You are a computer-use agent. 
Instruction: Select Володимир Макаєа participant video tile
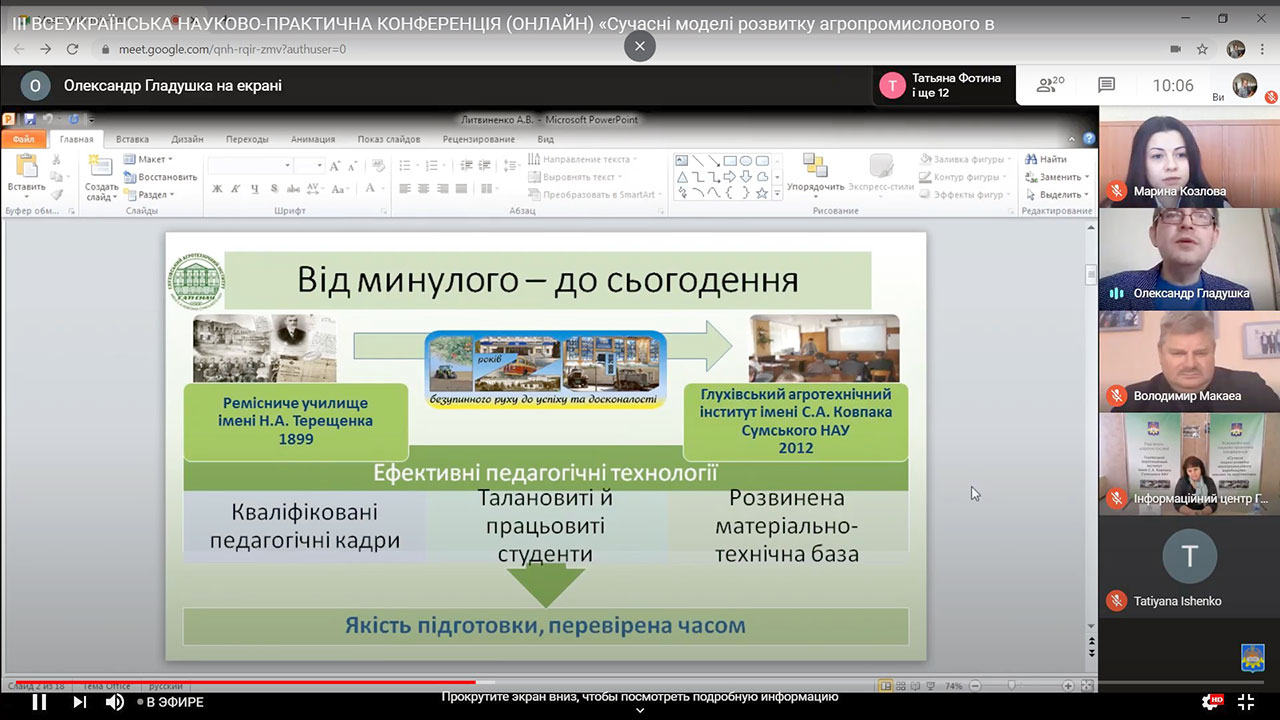point(1189,361)
